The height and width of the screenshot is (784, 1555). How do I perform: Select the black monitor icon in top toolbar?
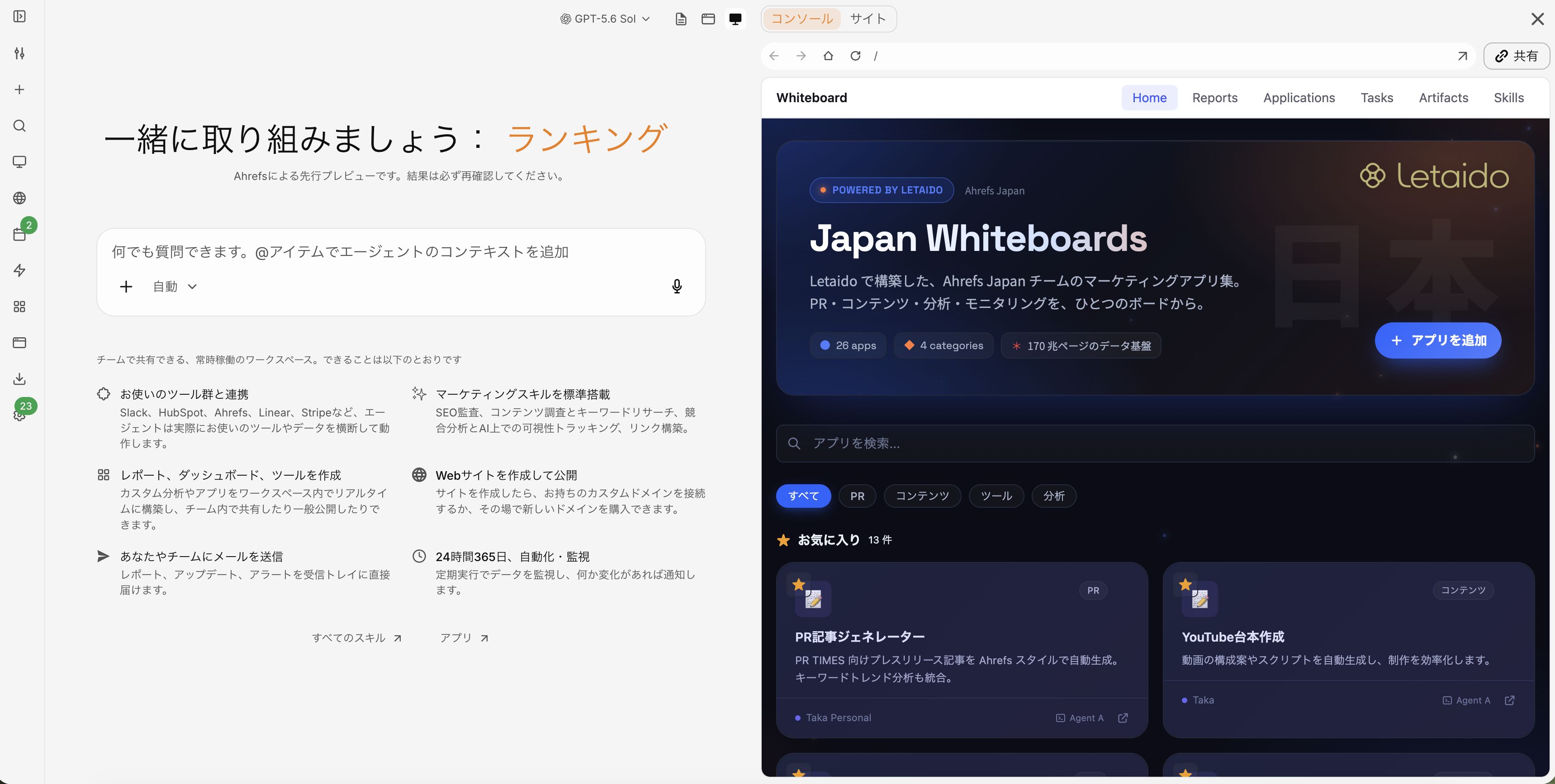click(x=735, y=19)
